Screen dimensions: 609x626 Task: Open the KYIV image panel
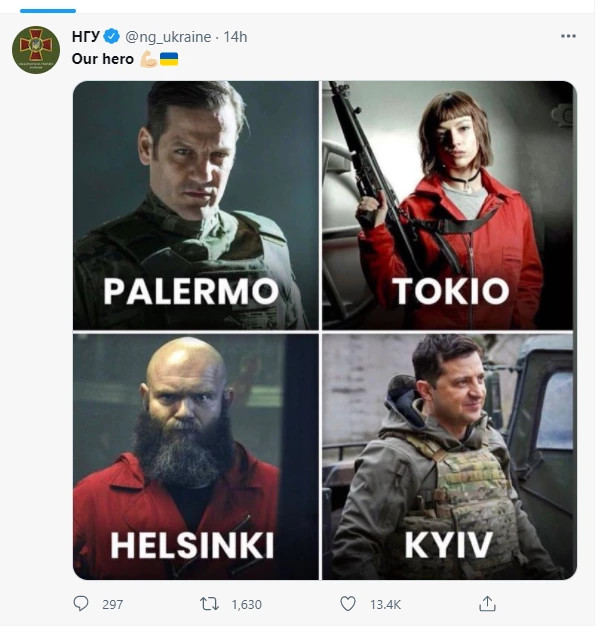449,456
